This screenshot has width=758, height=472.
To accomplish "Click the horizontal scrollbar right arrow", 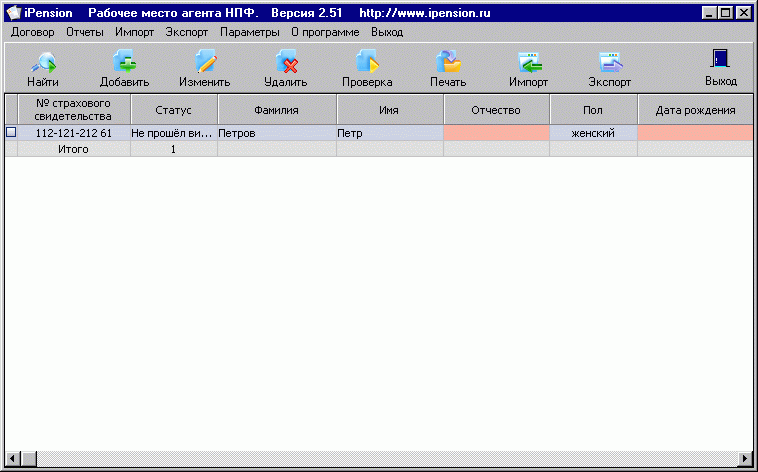I will [745, 457].
